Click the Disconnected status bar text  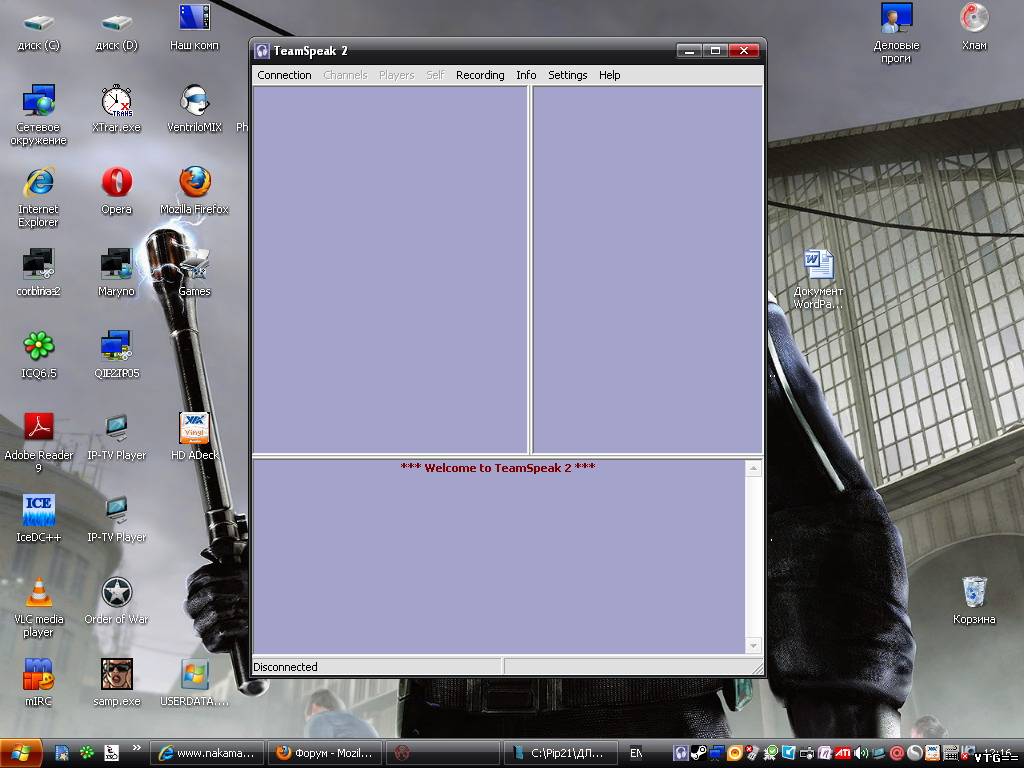tap(285, 667)
